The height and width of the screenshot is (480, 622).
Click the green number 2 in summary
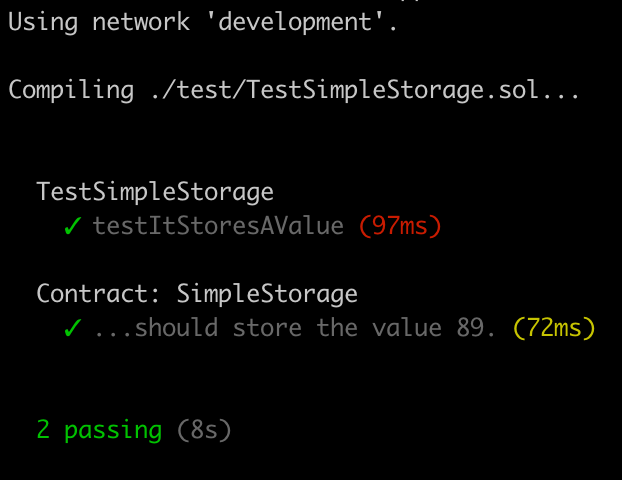click(x=43, y=430)
